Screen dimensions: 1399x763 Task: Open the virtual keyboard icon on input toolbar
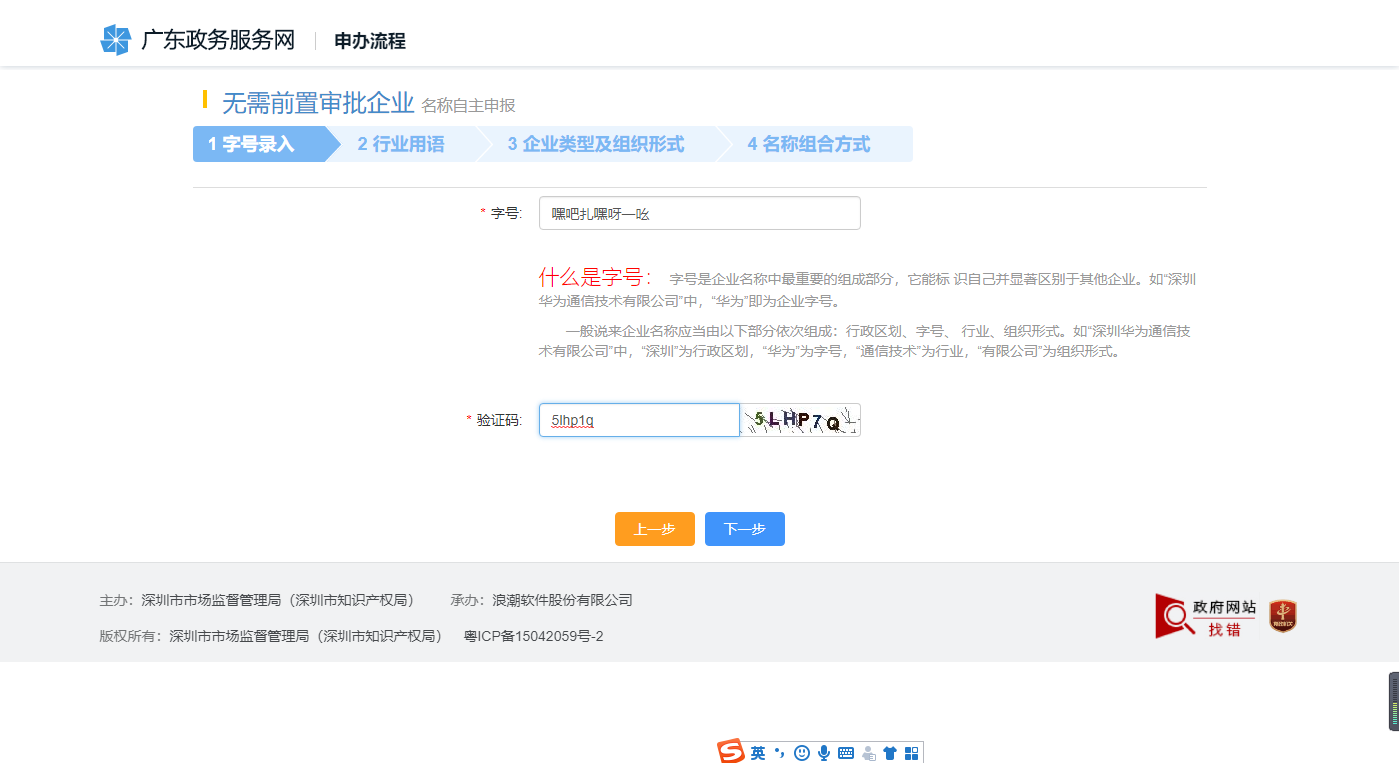pos(846,752)
